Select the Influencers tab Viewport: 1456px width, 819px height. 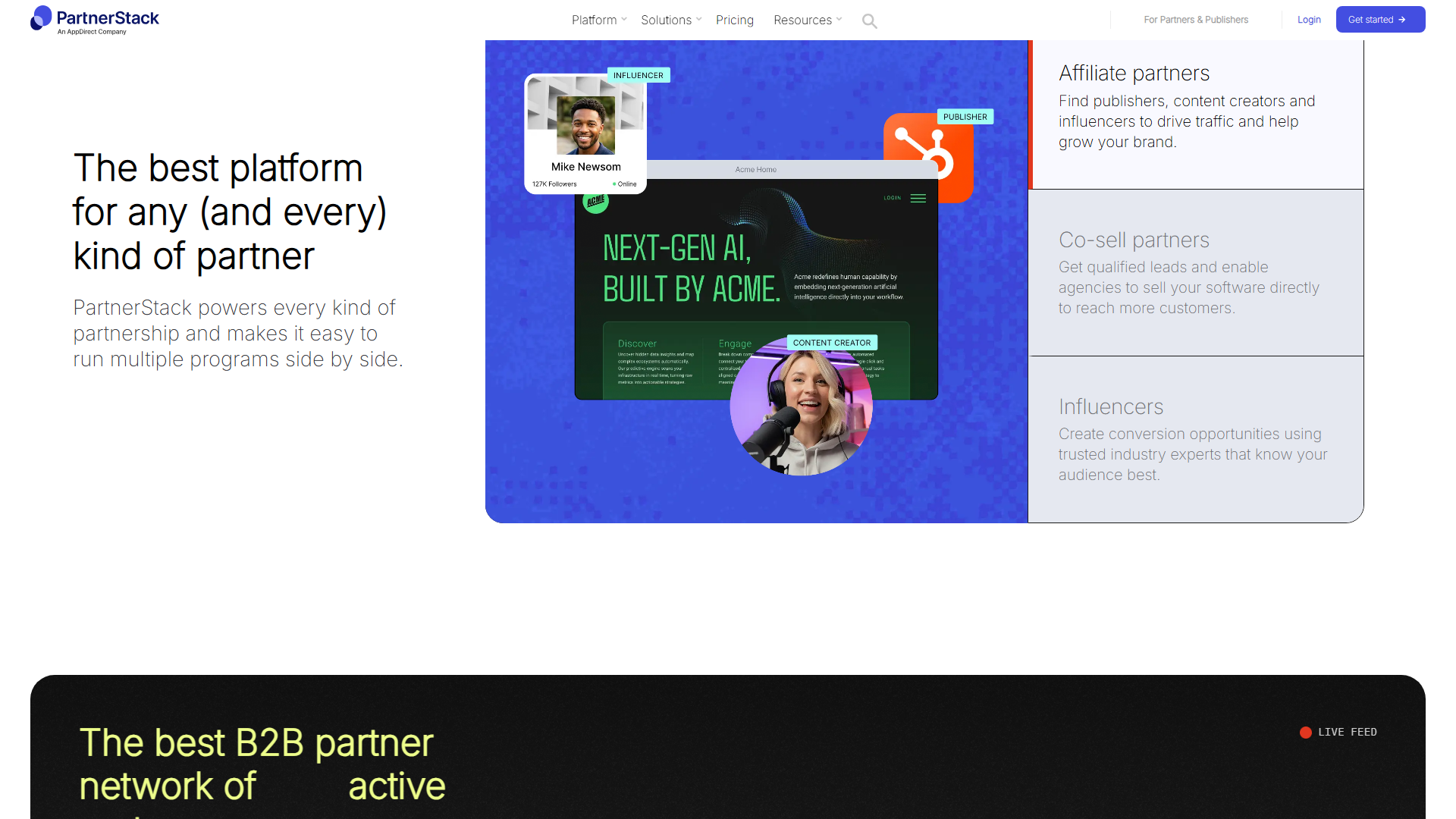[x=1196, y=440]
